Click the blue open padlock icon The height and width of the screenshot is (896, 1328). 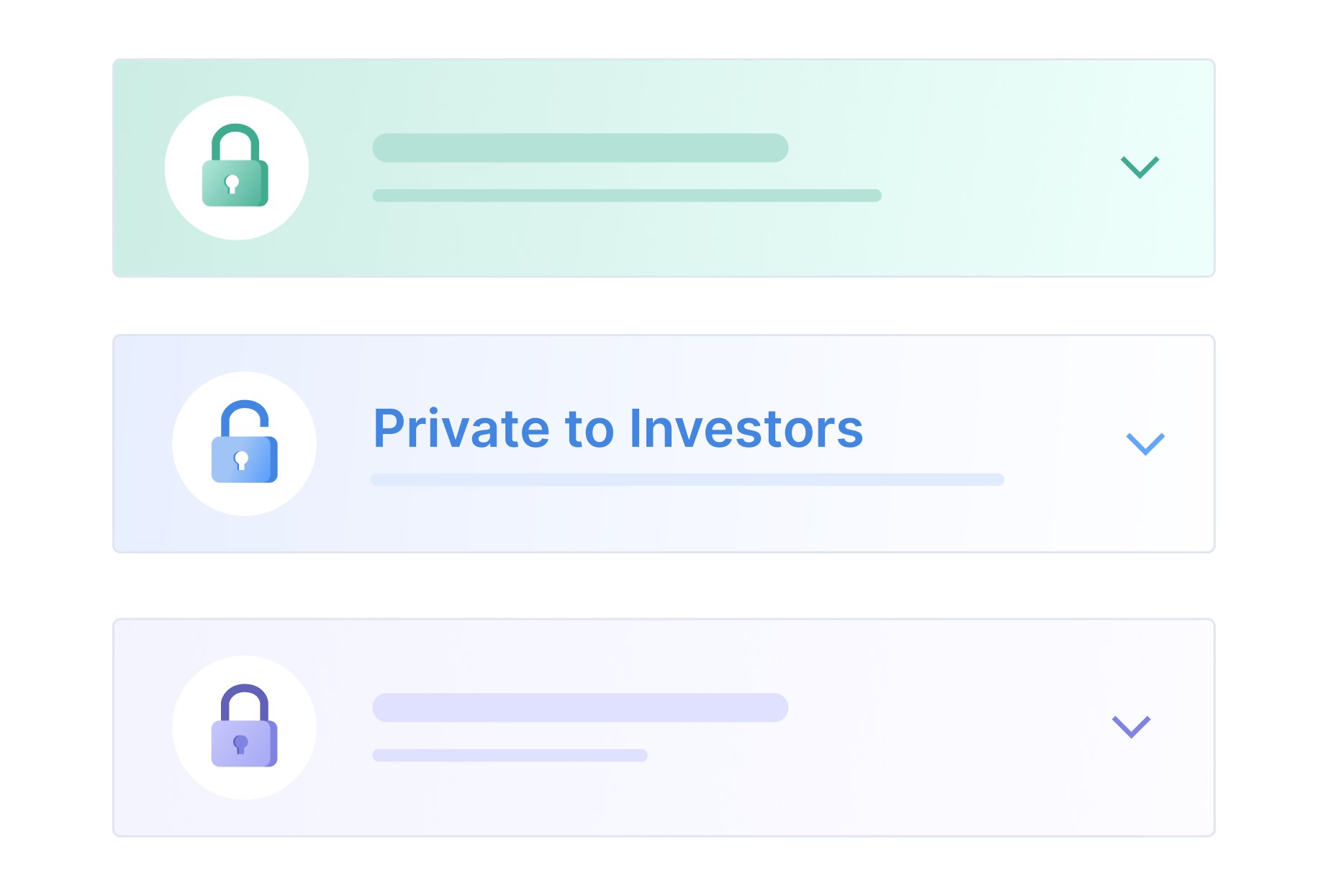click(245, 441)
